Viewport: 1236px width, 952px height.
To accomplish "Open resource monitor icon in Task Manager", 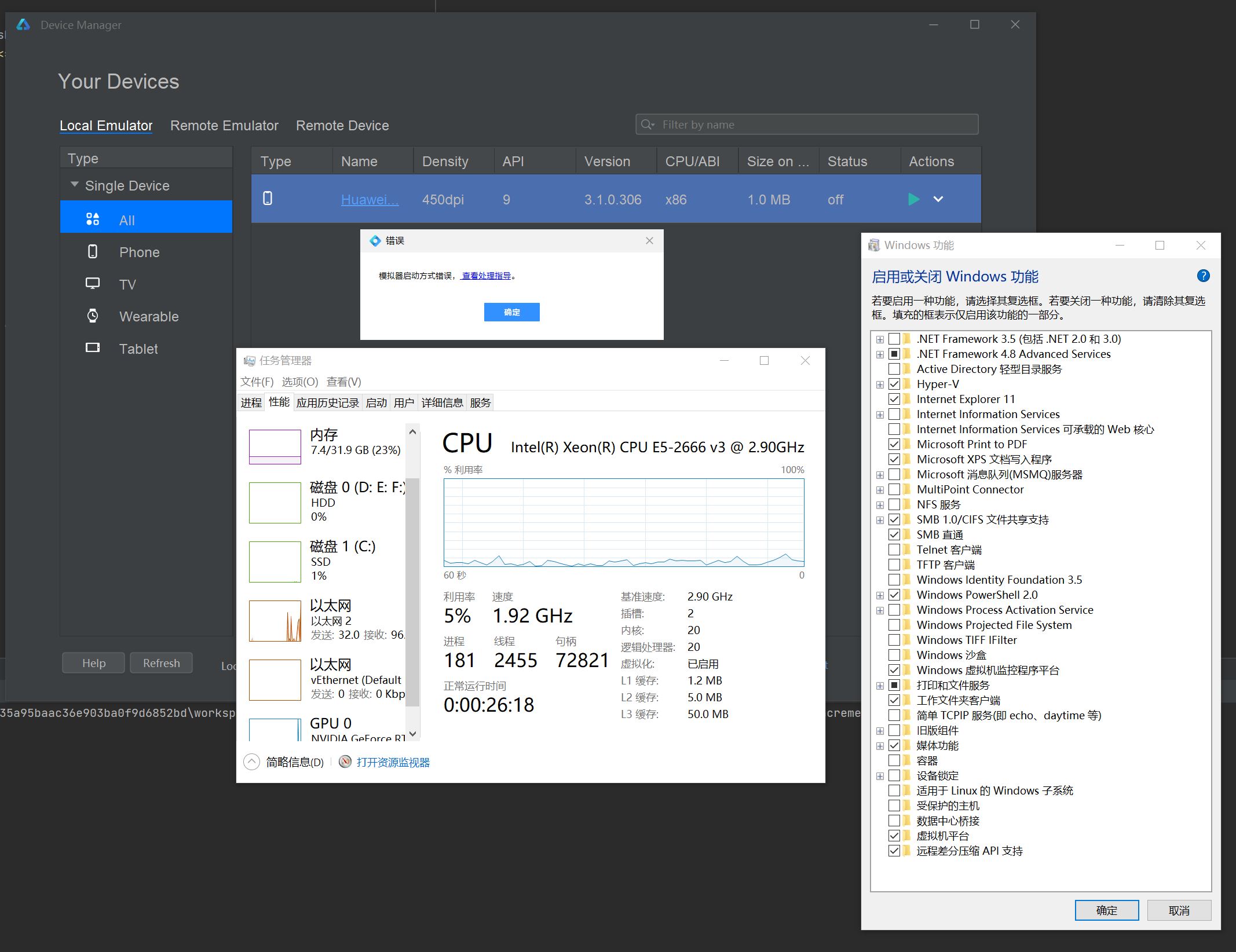I will 345,762.
